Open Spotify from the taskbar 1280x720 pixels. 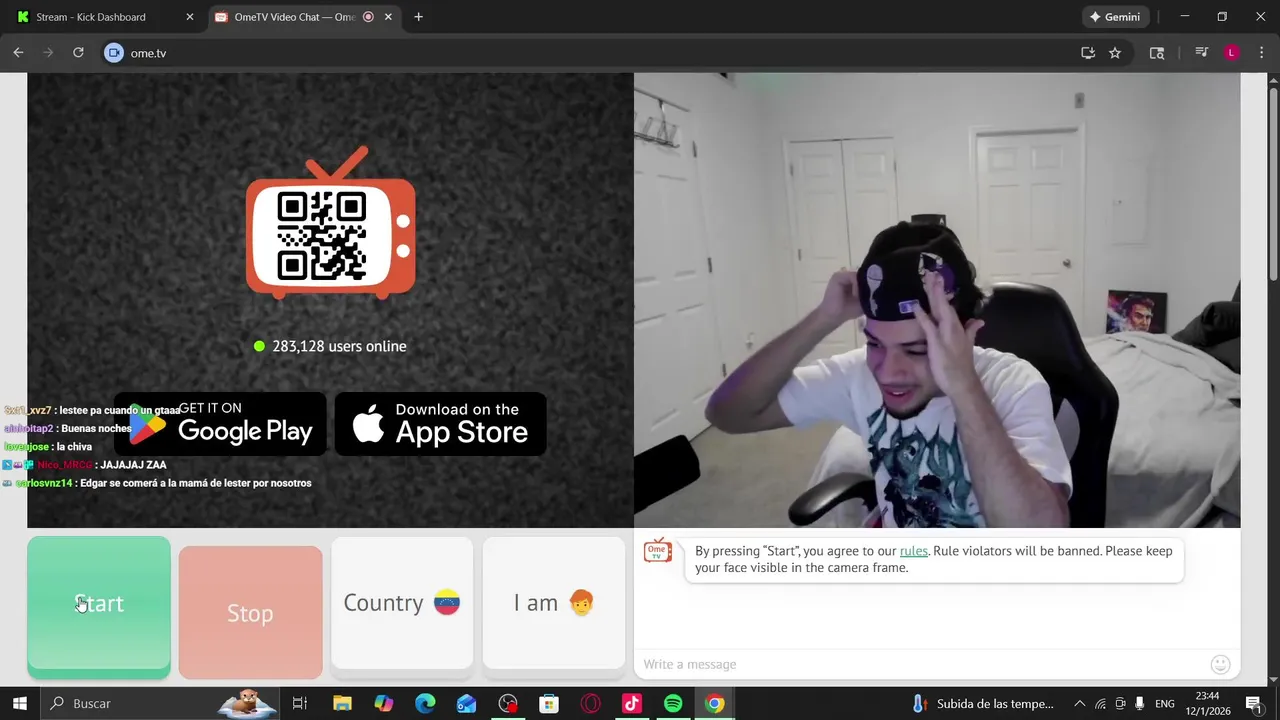click(673, 704)
